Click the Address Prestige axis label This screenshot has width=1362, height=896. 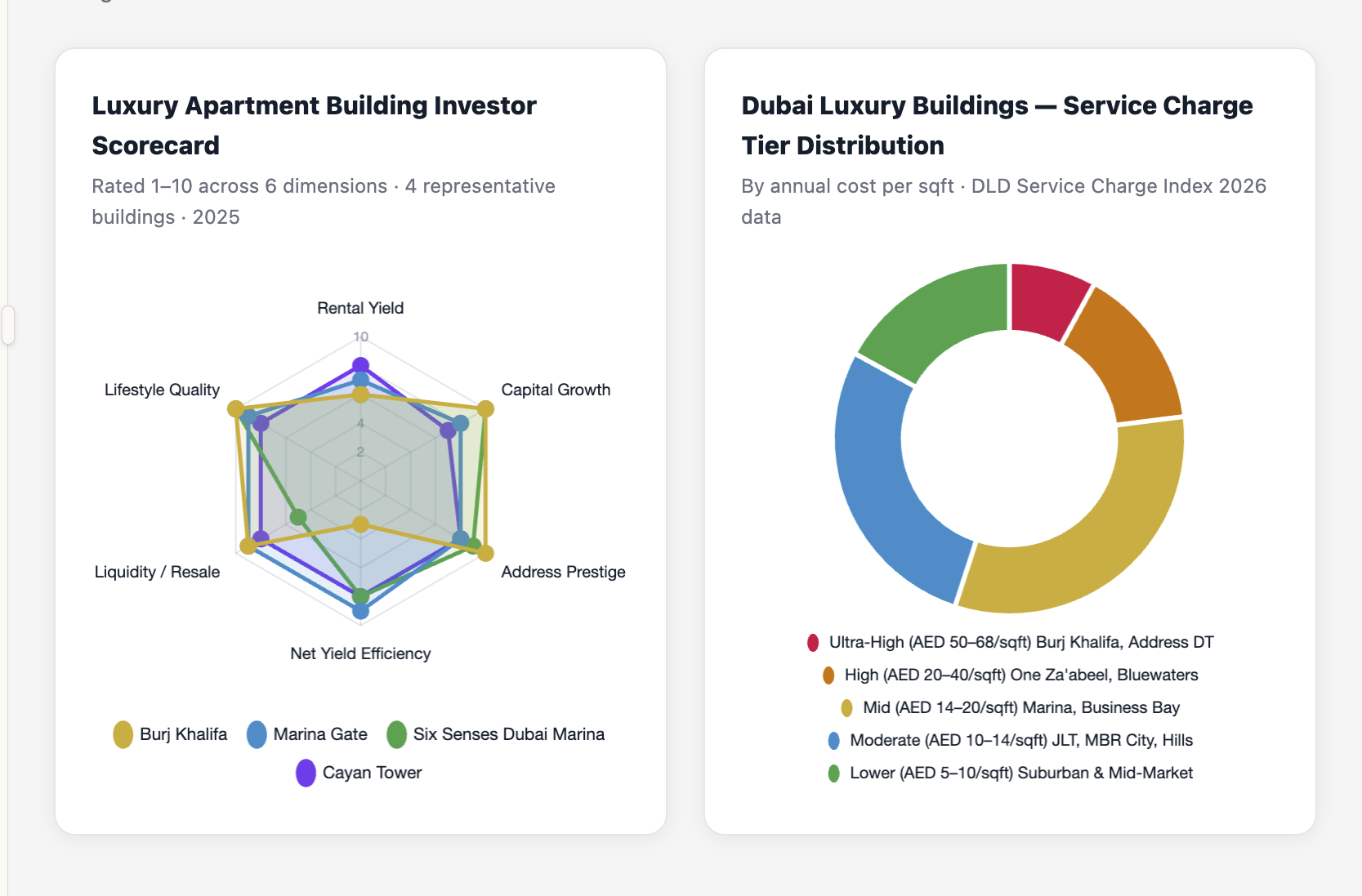(563, 572)
